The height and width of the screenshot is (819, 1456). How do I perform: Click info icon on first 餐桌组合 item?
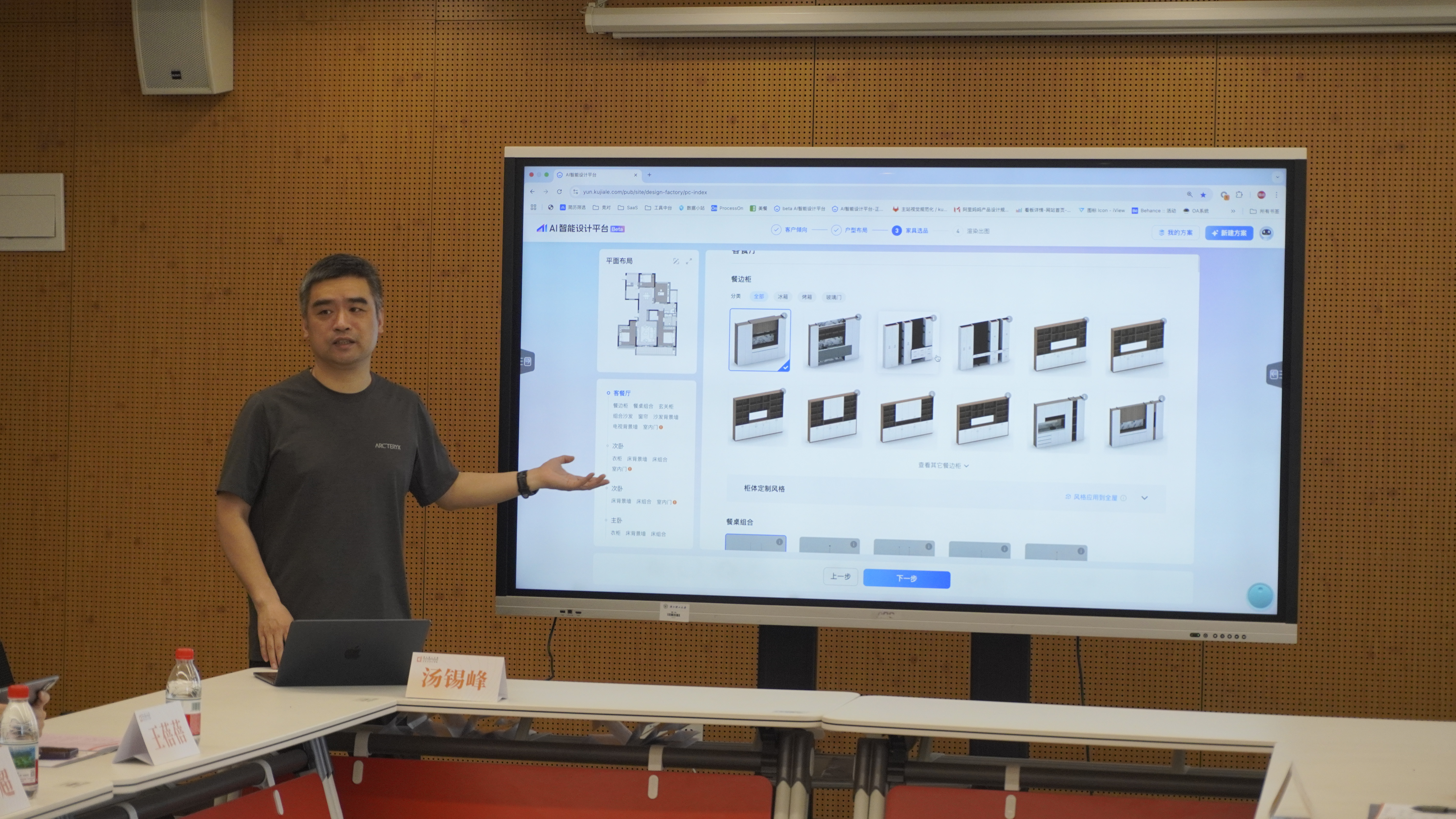tap(779, 542)
